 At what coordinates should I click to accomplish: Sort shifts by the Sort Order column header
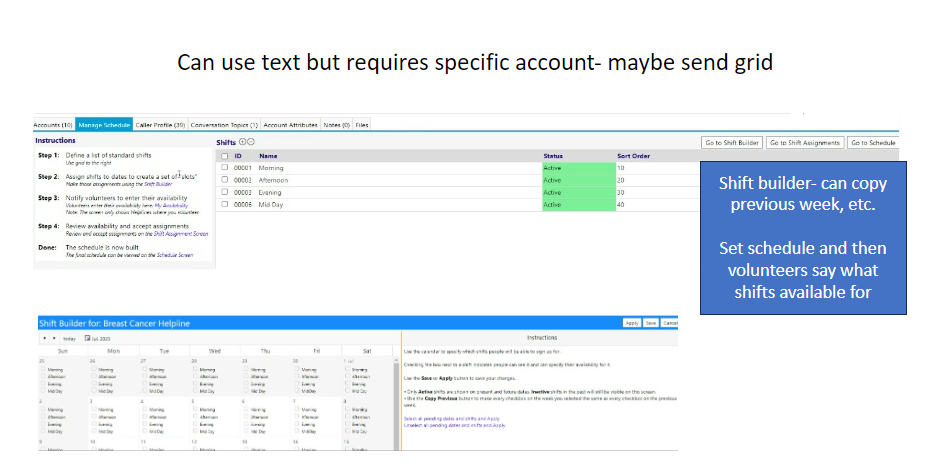[633, 156]
